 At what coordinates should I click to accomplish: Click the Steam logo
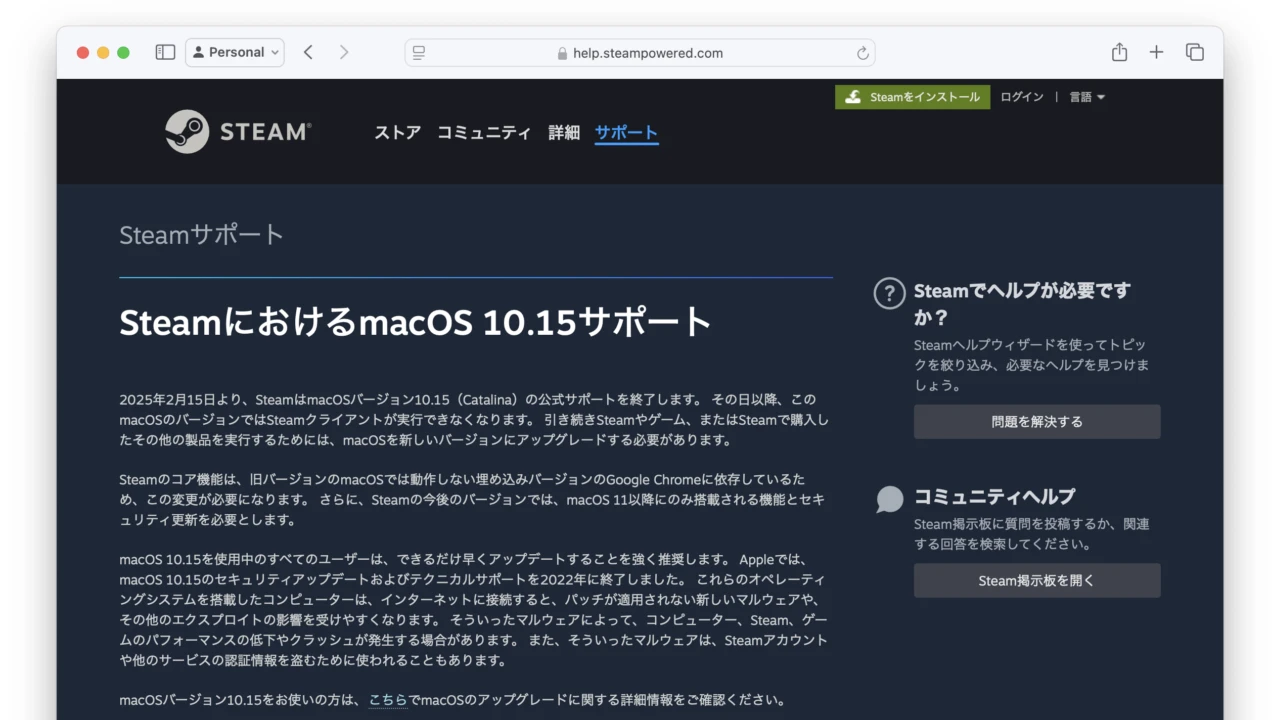coord(238,131)
